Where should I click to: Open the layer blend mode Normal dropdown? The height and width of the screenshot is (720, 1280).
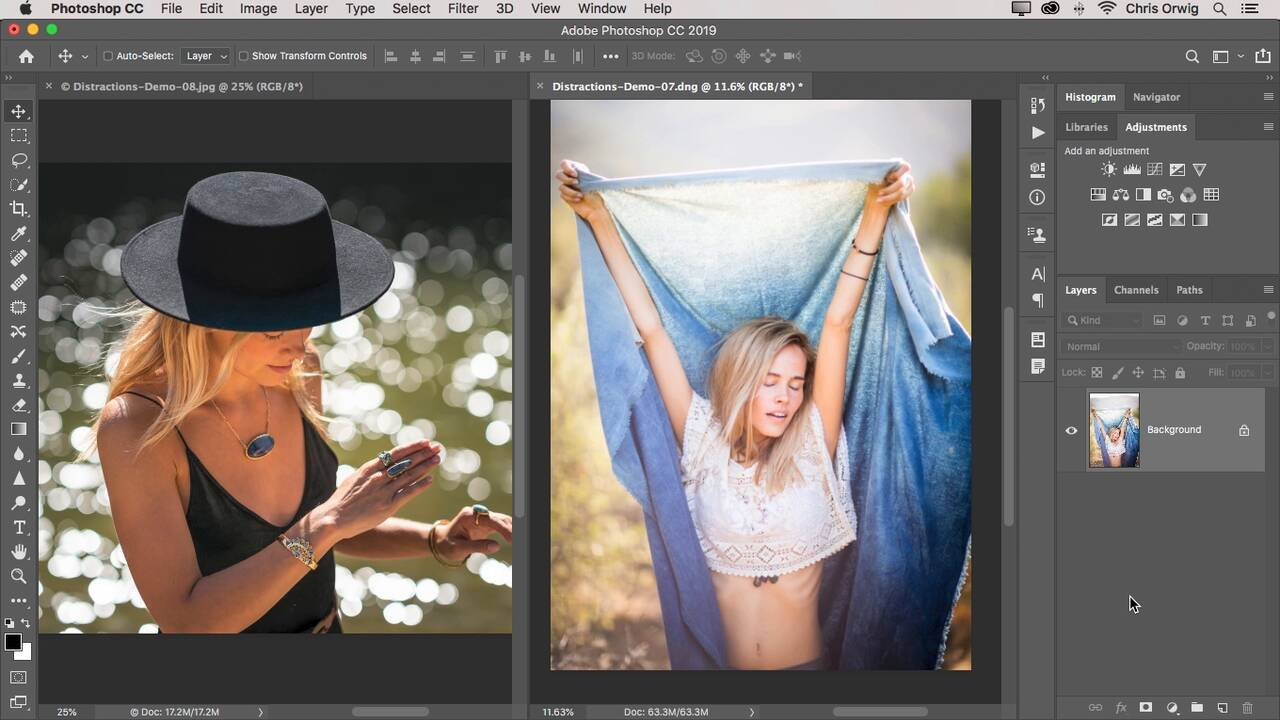(1122, 347)
